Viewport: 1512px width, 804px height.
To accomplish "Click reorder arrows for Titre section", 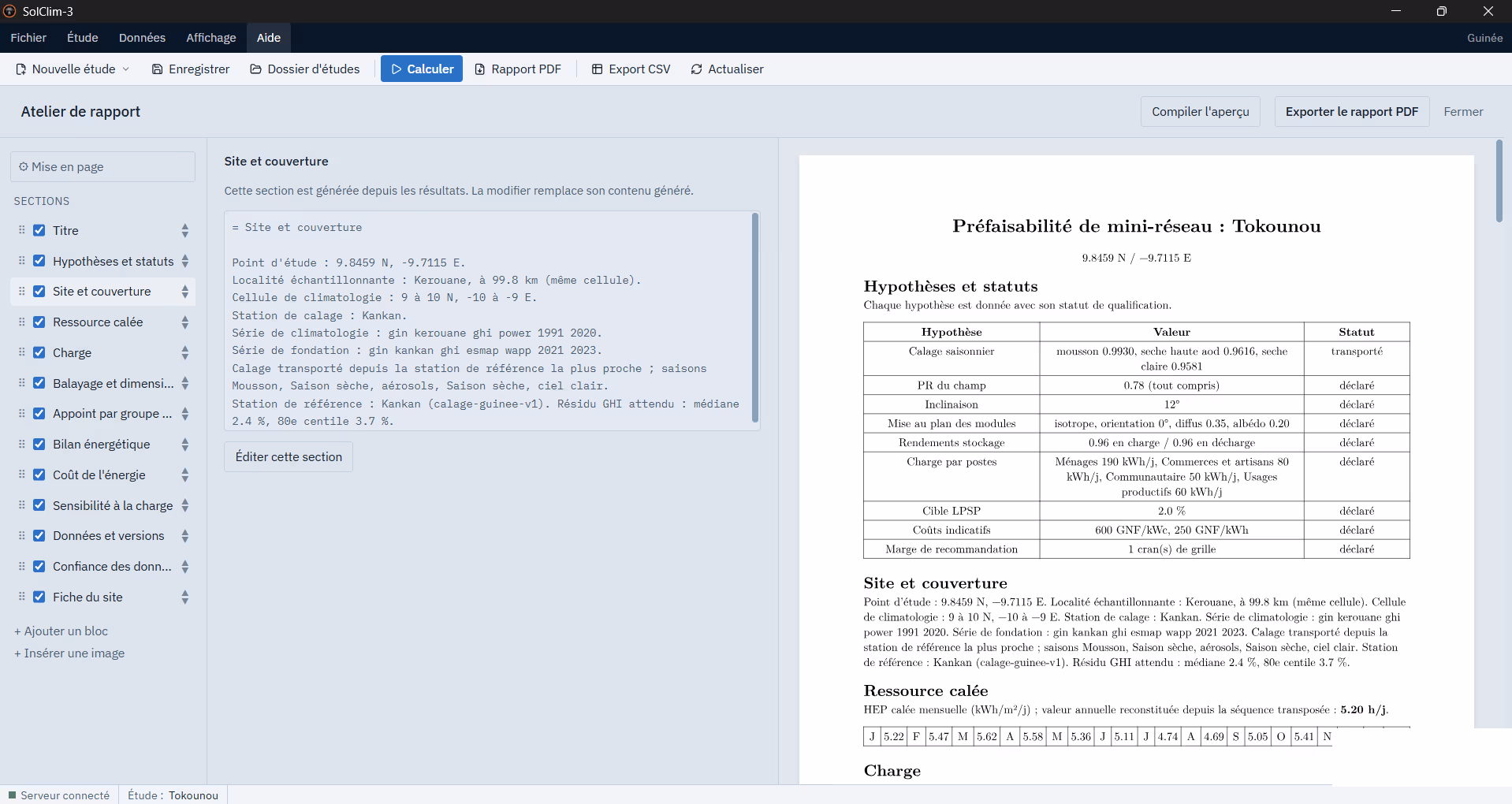I will coord(185,230).
